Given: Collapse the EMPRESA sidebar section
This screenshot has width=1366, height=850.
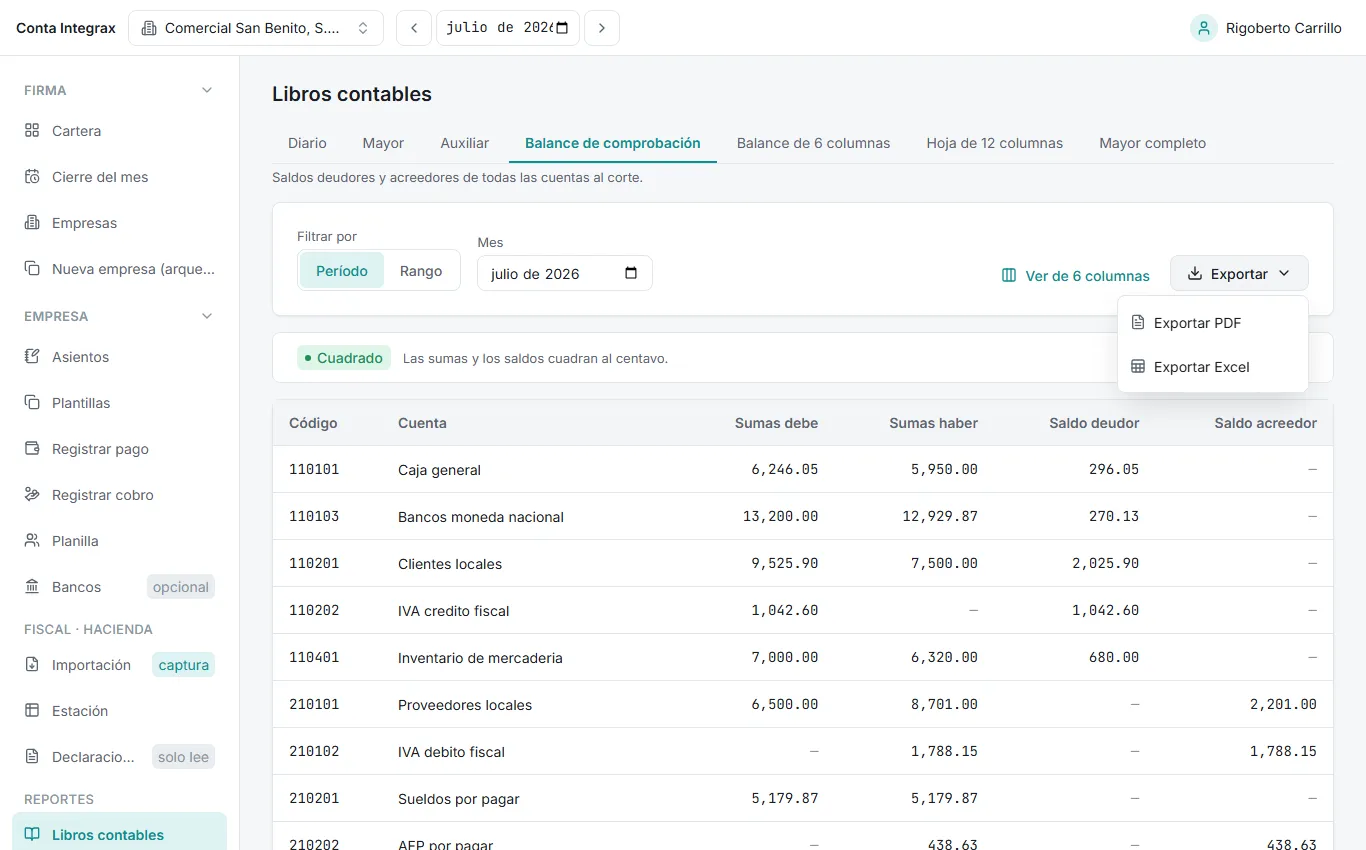Looking at the screenshot, I should [x=207, y=316].
